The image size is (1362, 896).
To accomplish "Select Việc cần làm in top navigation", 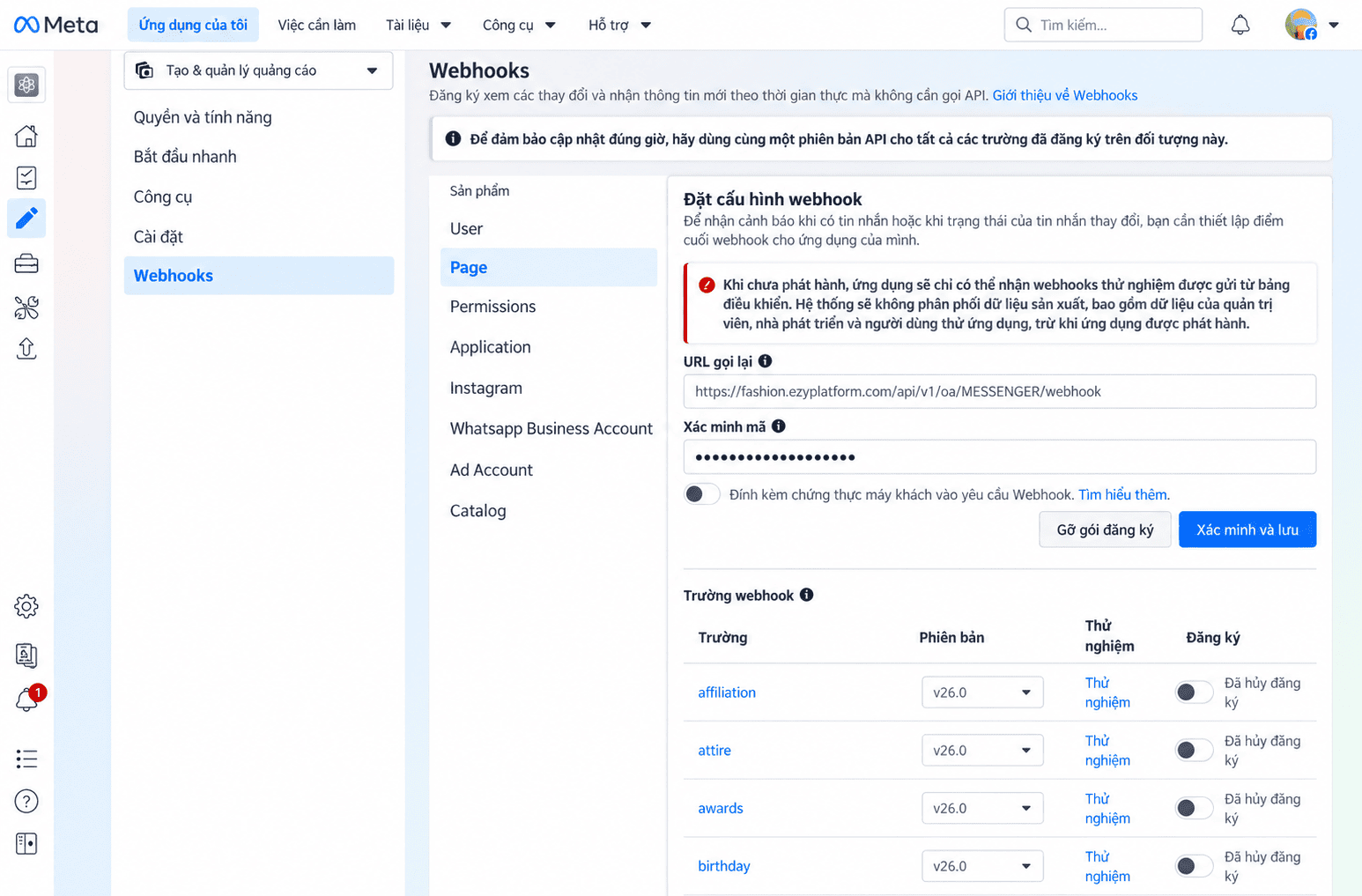I will click(x=317, y=25).
